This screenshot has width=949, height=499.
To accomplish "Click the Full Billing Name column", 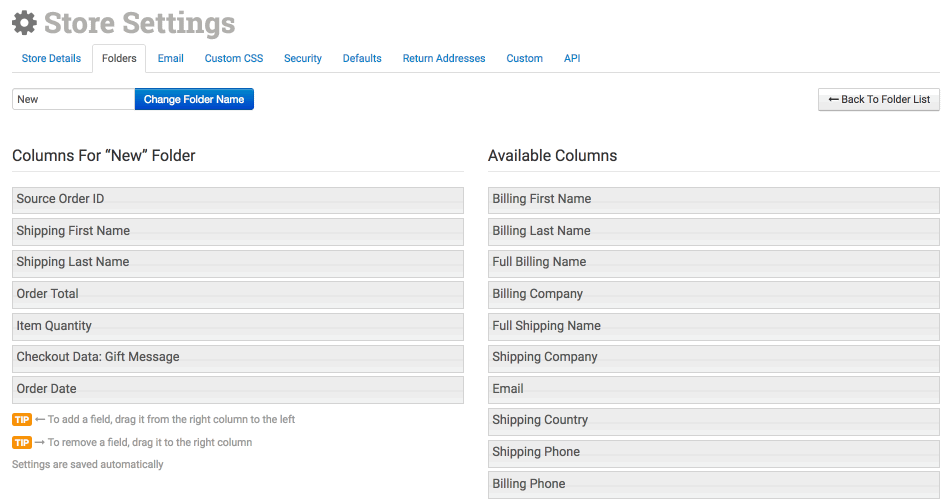I will 714,262.
